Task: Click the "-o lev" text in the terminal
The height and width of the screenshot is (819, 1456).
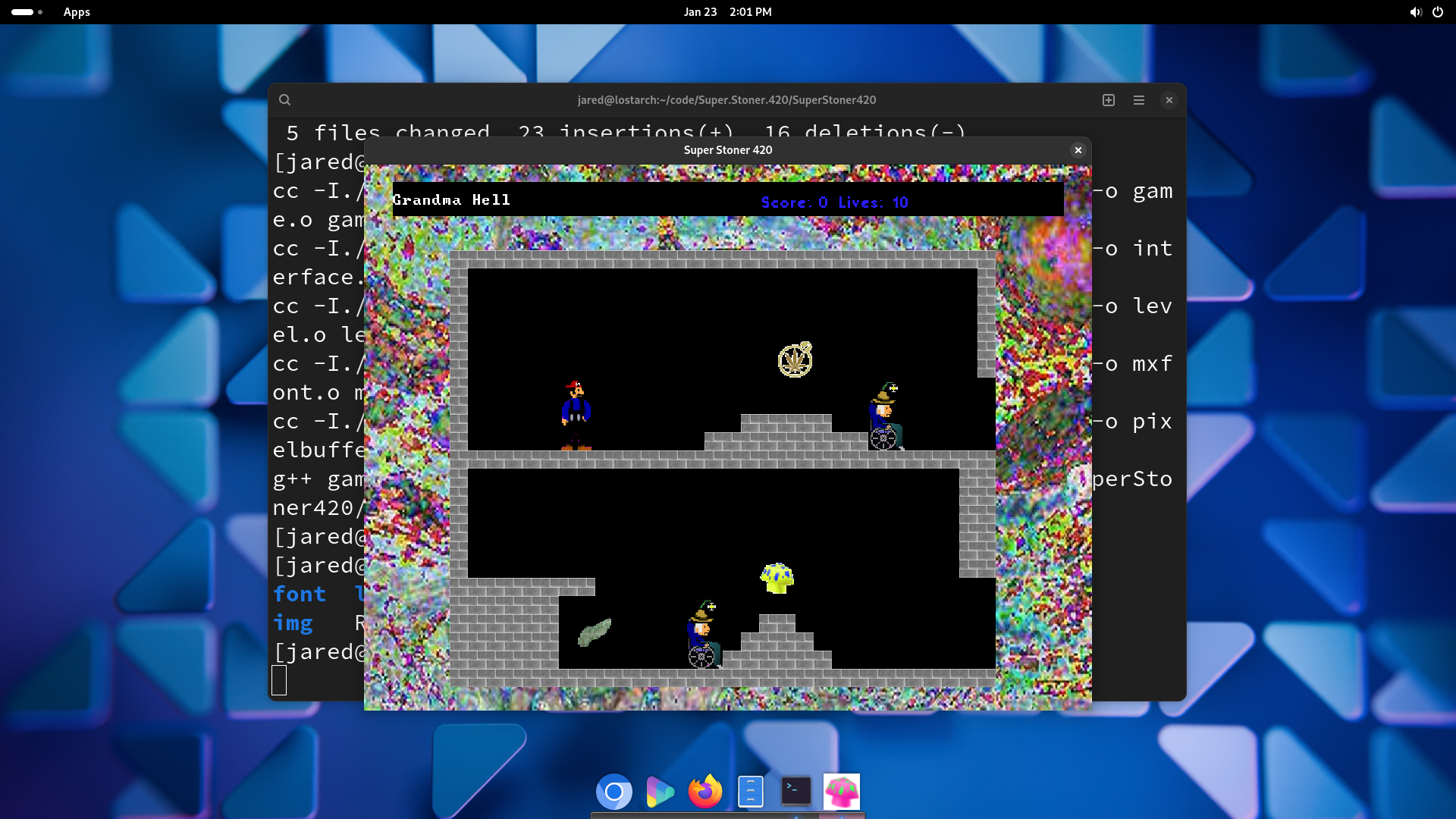Action: (1132, 306)
